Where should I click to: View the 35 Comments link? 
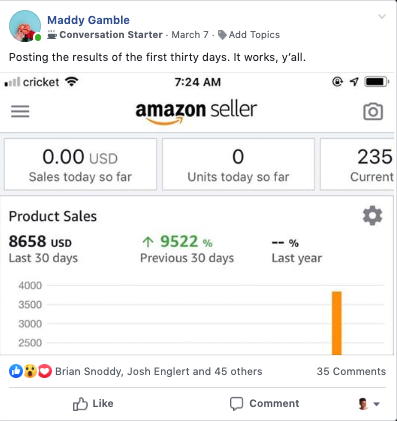point(351,371)
